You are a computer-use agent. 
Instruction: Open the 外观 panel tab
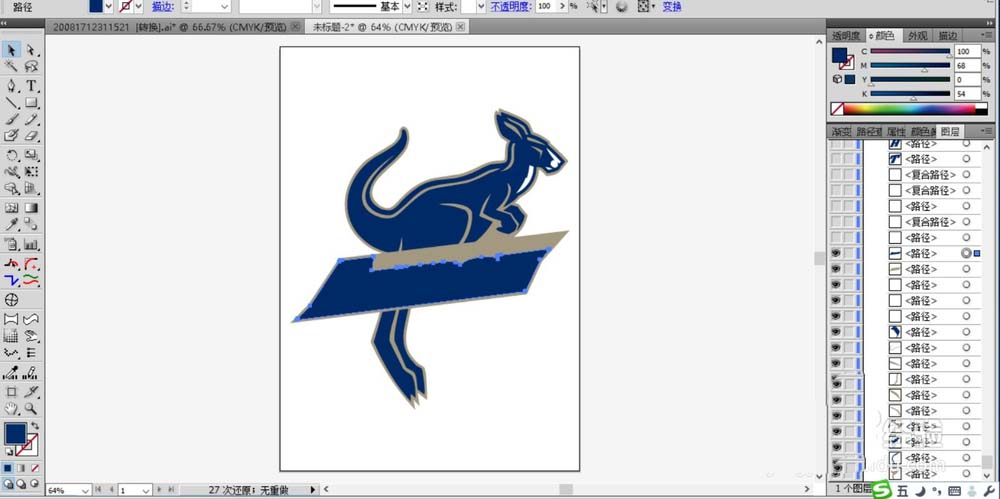[918, 36]
